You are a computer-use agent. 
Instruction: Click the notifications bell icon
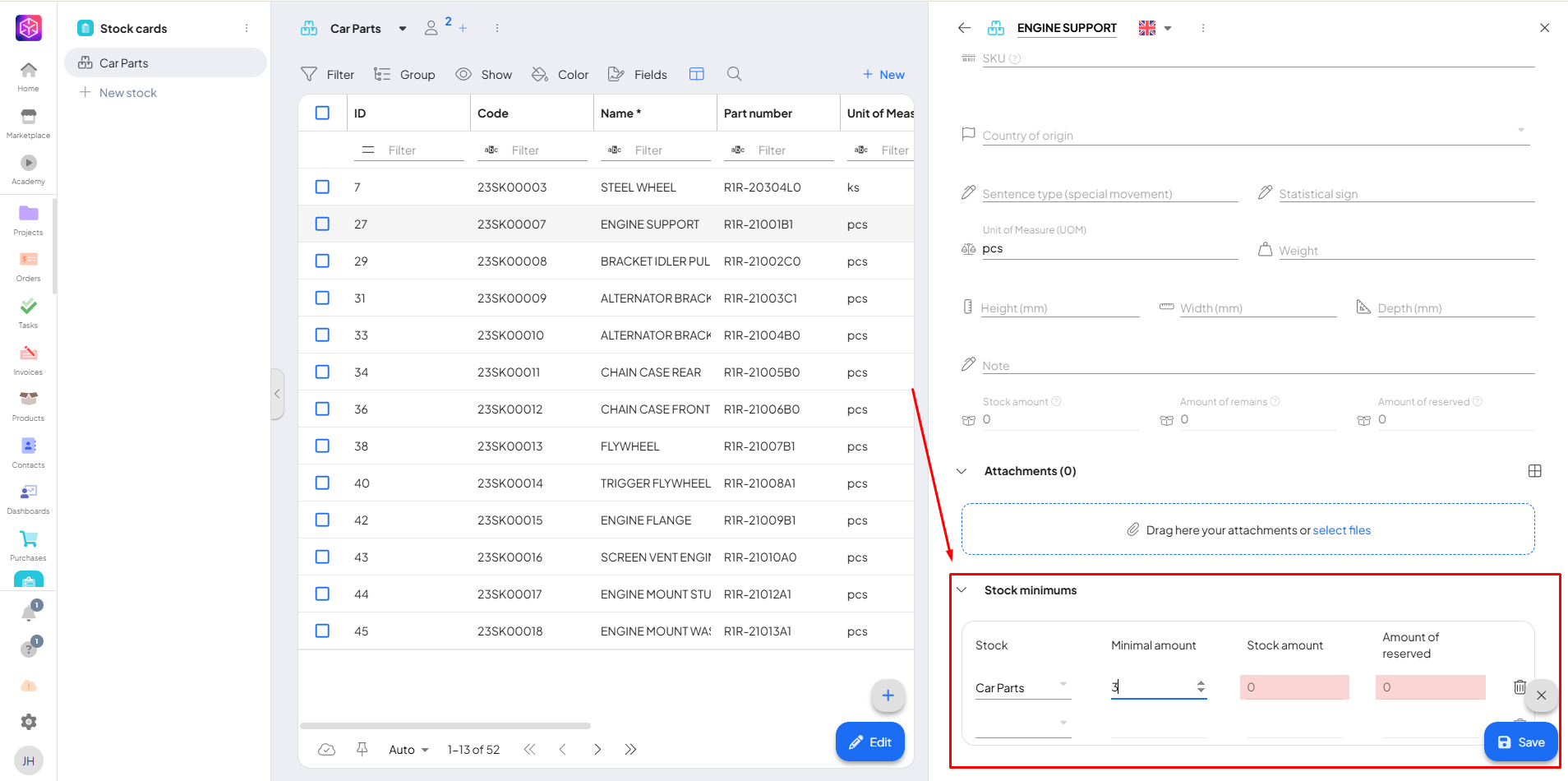click(x=29, y=613)
